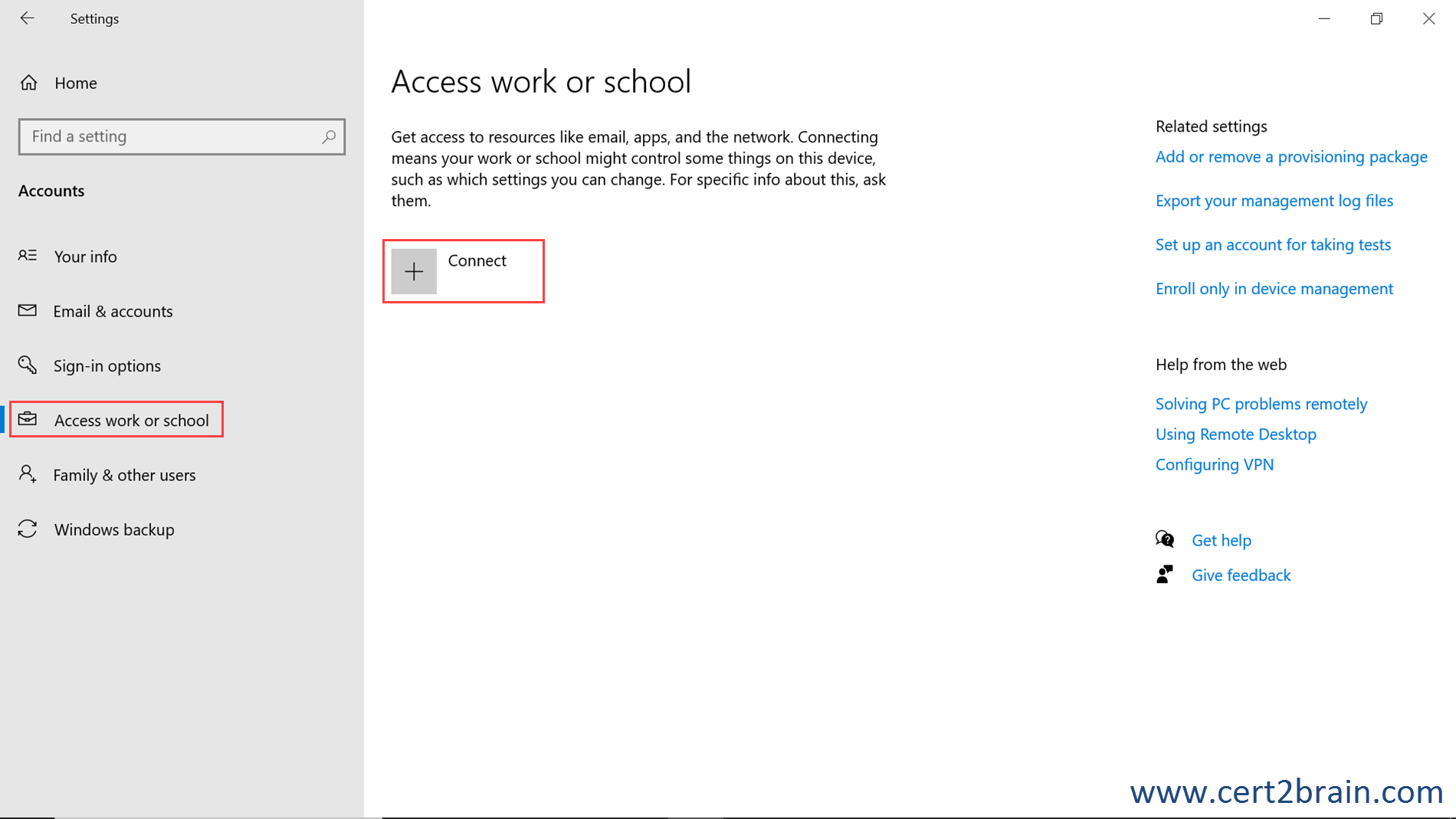Open Family & other users

coord(125,475)
